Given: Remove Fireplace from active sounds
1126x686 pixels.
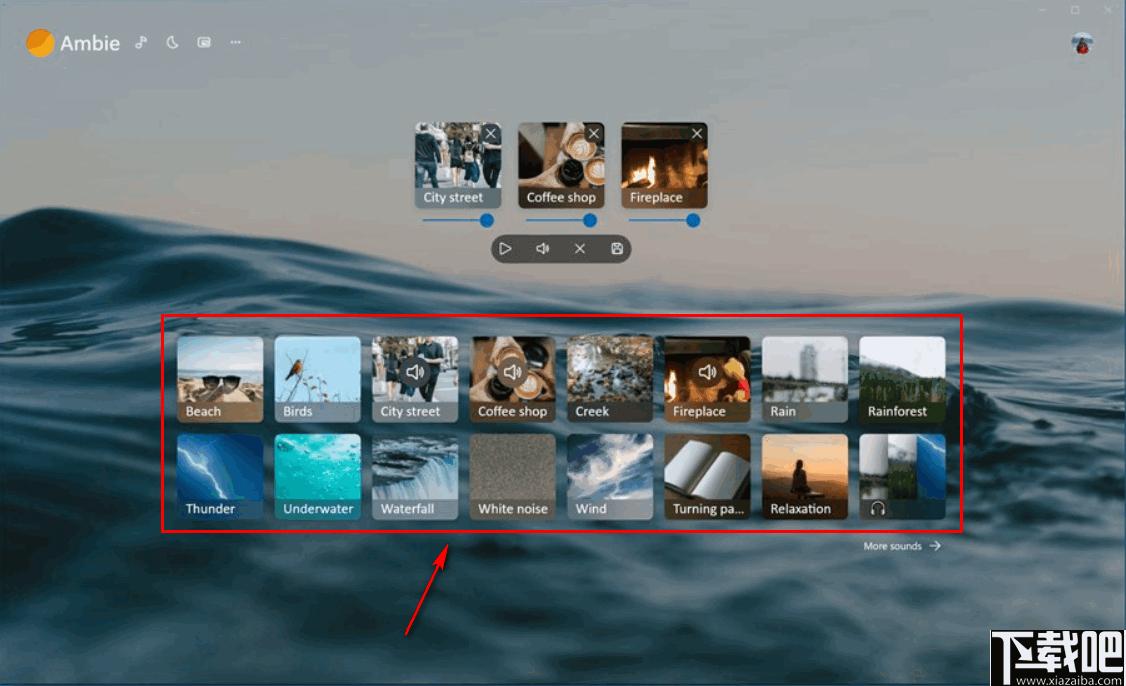Looking at the screenshot, I should coord(697,134).
